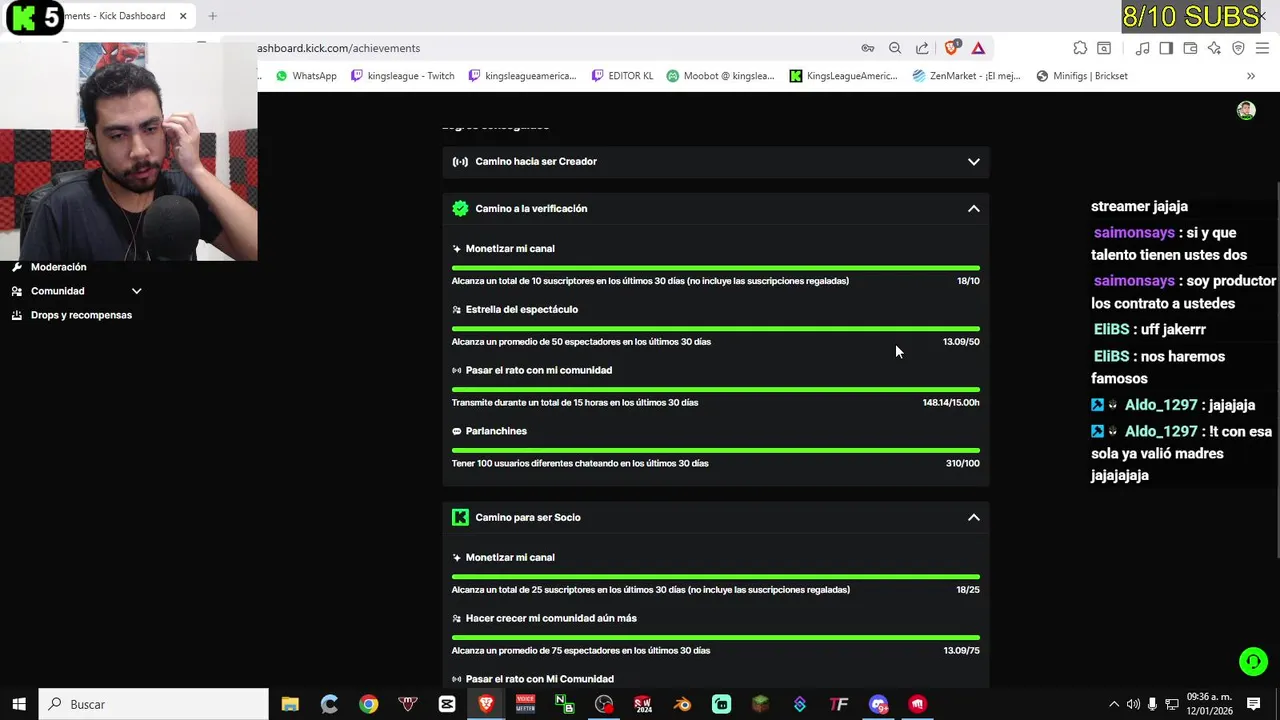1280x720 pixels.
Task: Click the verified badge beside Camino a la verificación
Action: point(460,209)
